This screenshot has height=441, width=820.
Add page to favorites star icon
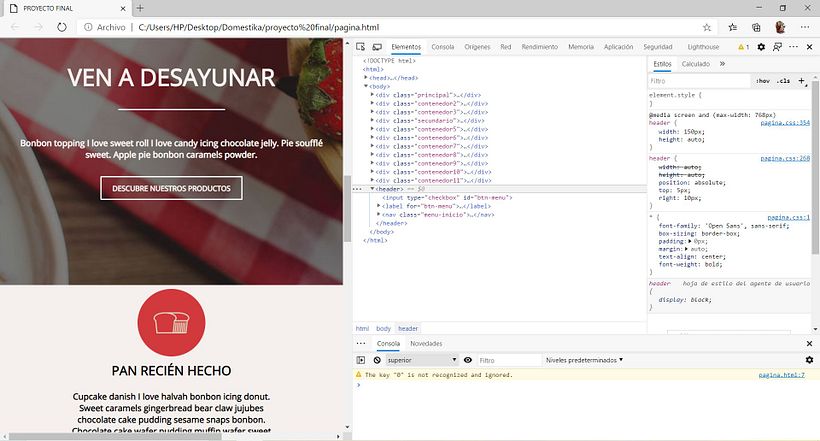pyautogui.click(x=707, y=27)
